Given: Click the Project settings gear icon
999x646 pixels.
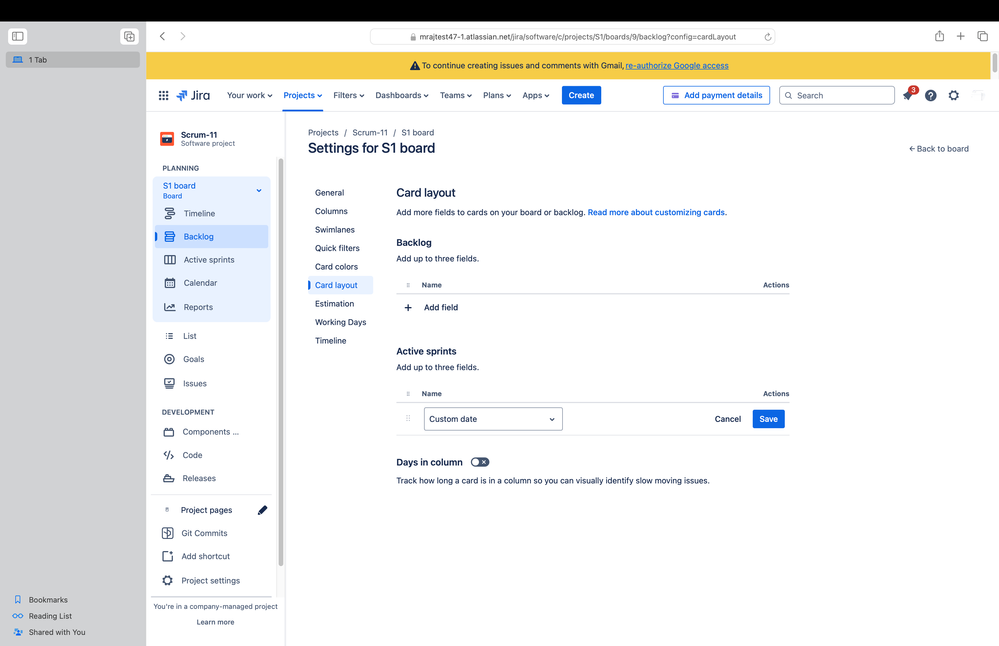Looking at the screenshot, I should (168, 580).
